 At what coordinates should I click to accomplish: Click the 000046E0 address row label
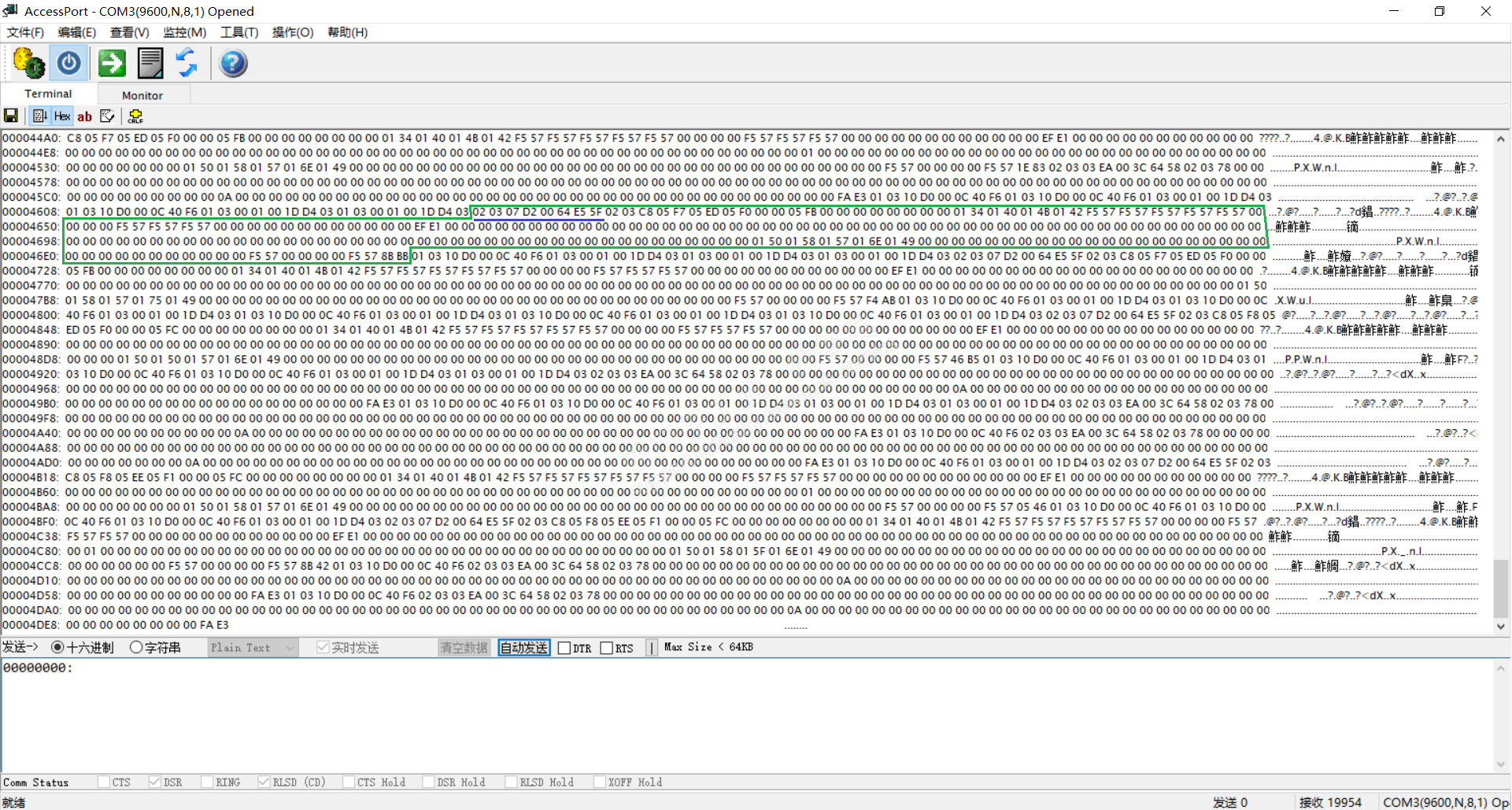click(31, 256)
